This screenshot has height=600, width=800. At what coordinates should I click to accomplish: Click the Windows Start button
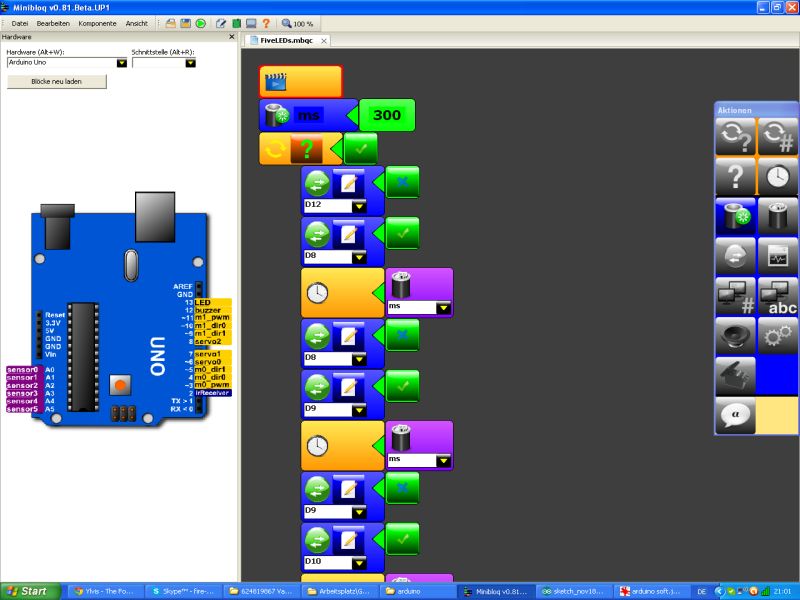(30, 591)
